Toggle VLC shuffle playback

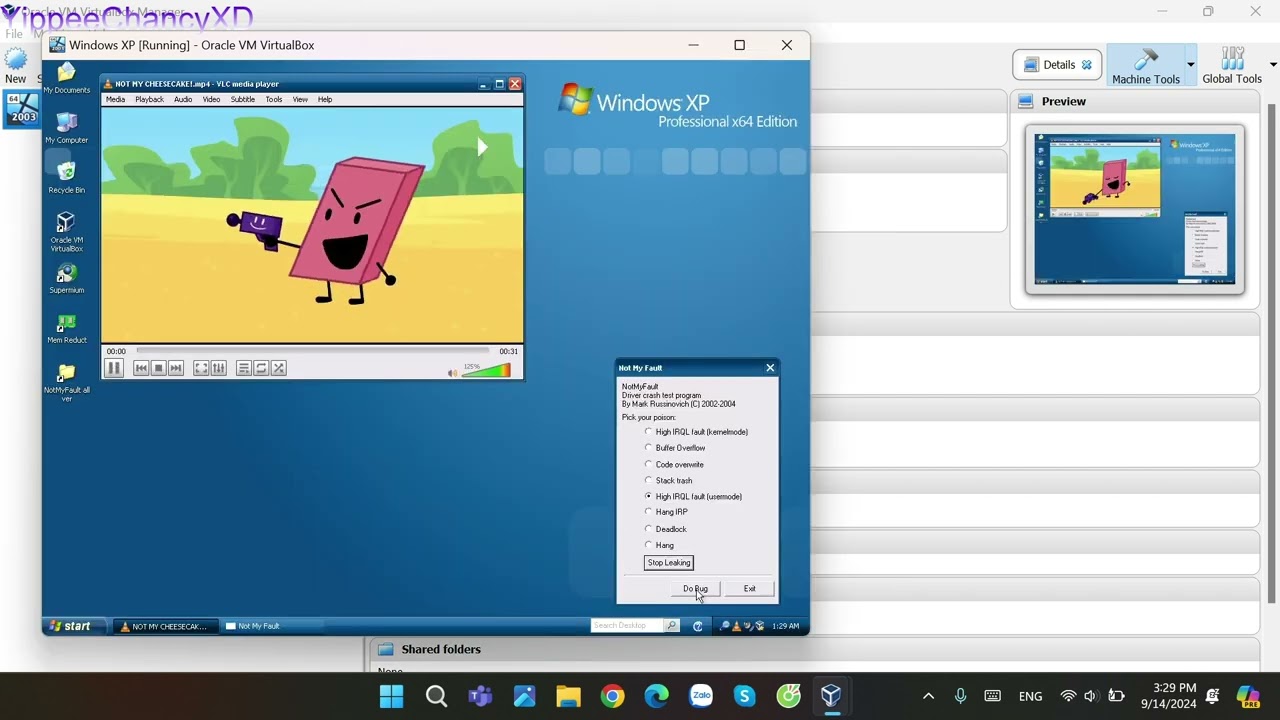click(279, 369)
